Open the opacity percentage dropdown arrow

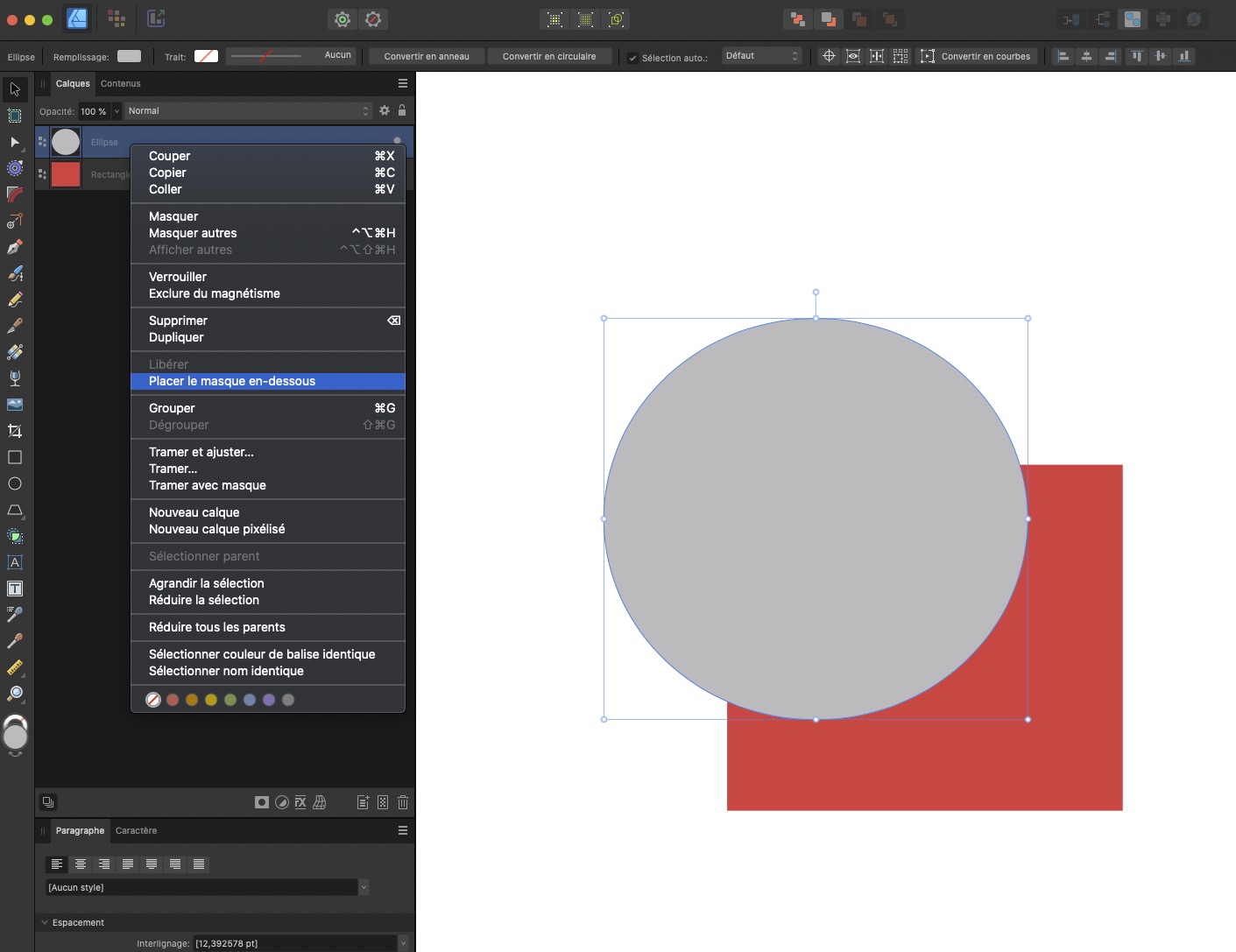click(x=117, y=111)
